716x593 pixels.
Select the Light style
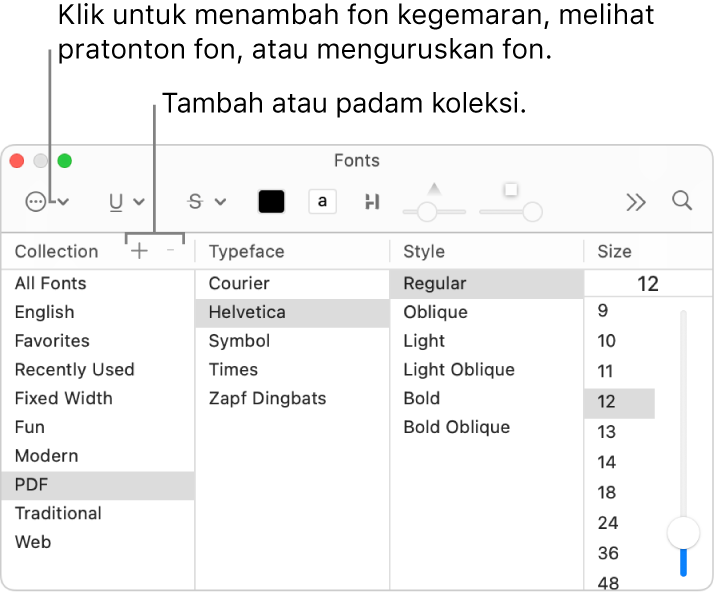point(487,341)
